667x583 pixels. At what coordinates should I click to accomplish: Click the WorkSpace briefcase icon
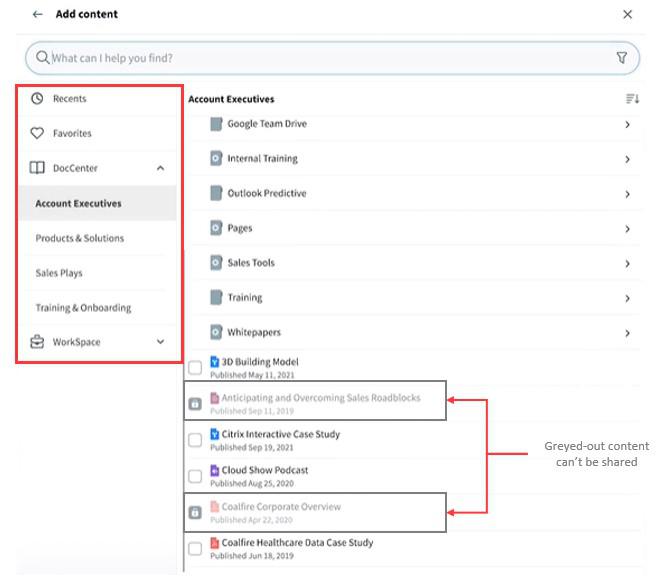pyautogui.click(x=37, y=342)
